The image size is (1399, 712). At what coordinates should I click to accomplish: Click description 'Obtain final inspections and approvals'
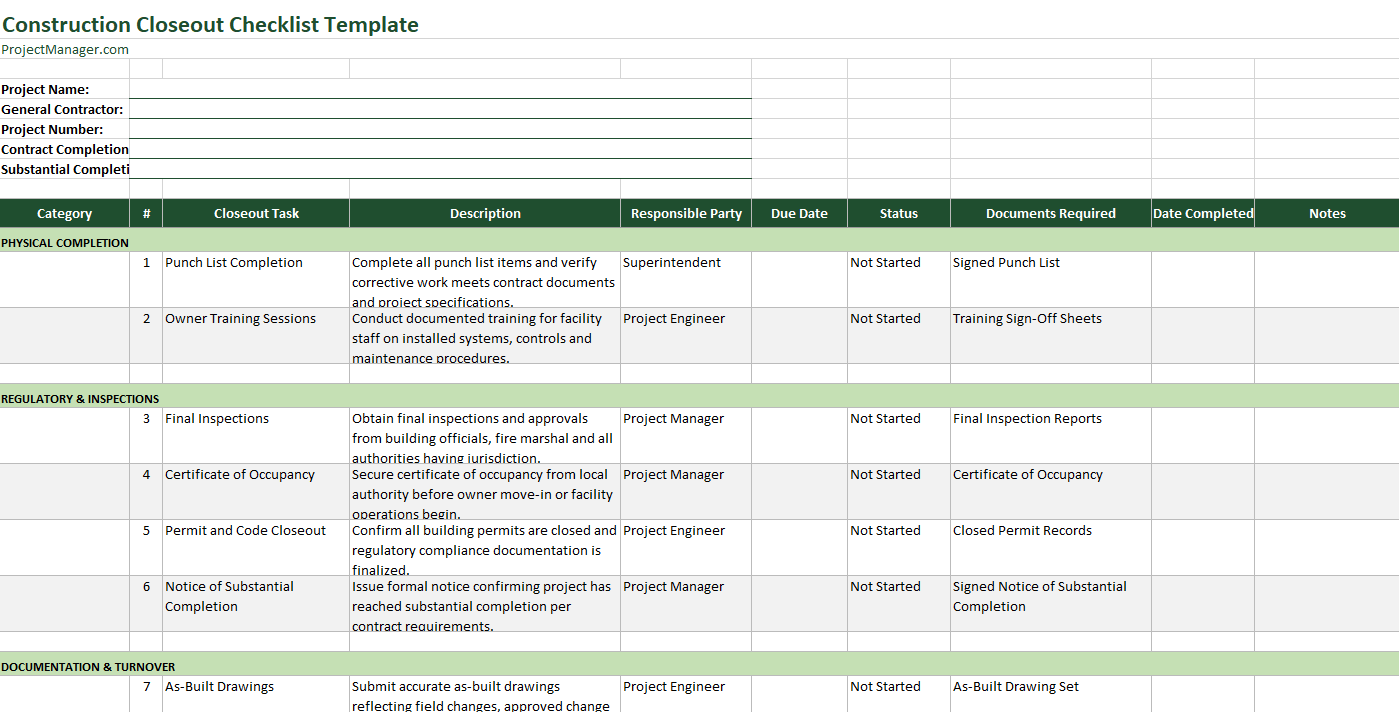[485, 435]
